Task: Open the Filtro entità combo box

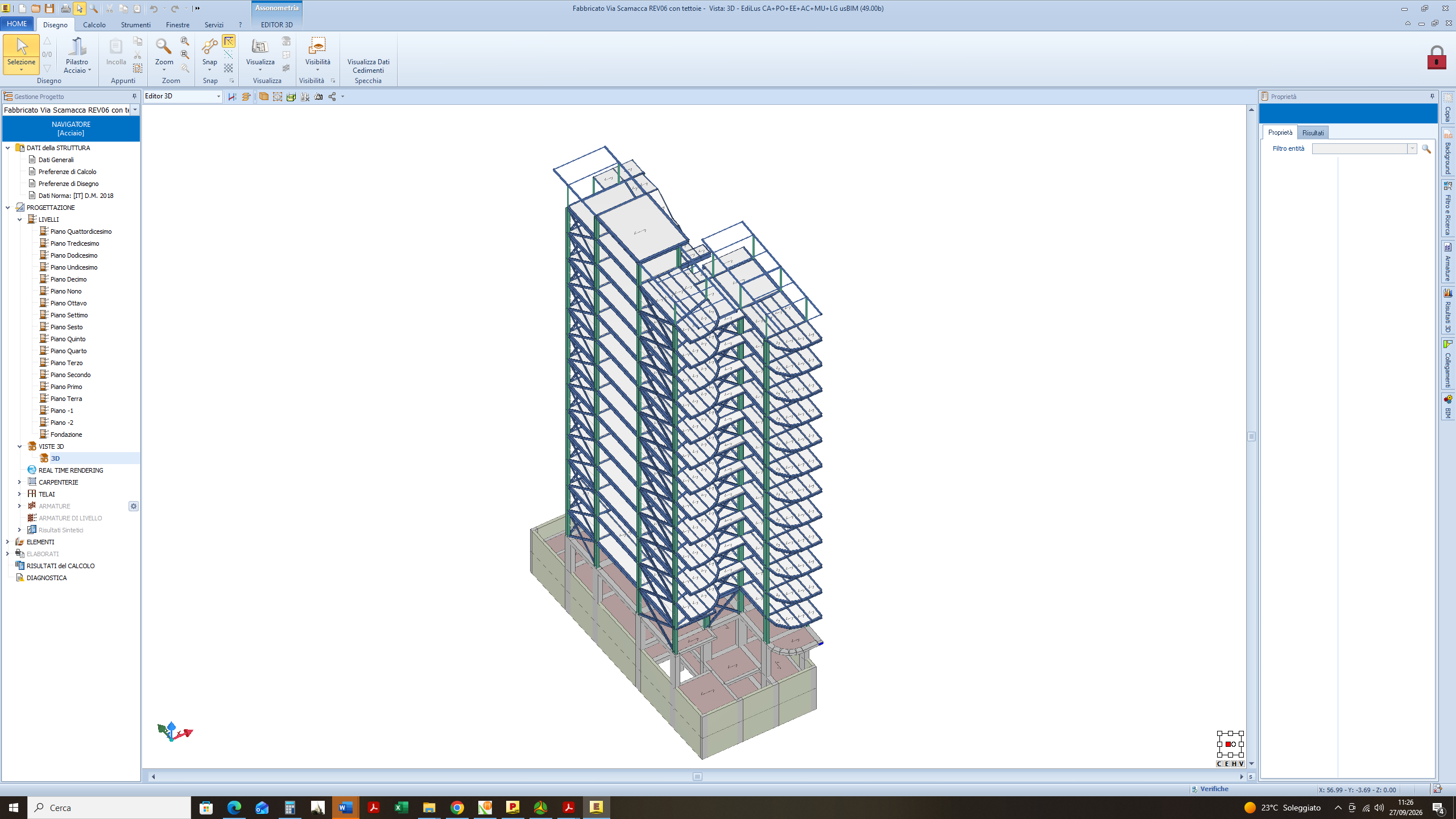Action: coord(1364,148)
